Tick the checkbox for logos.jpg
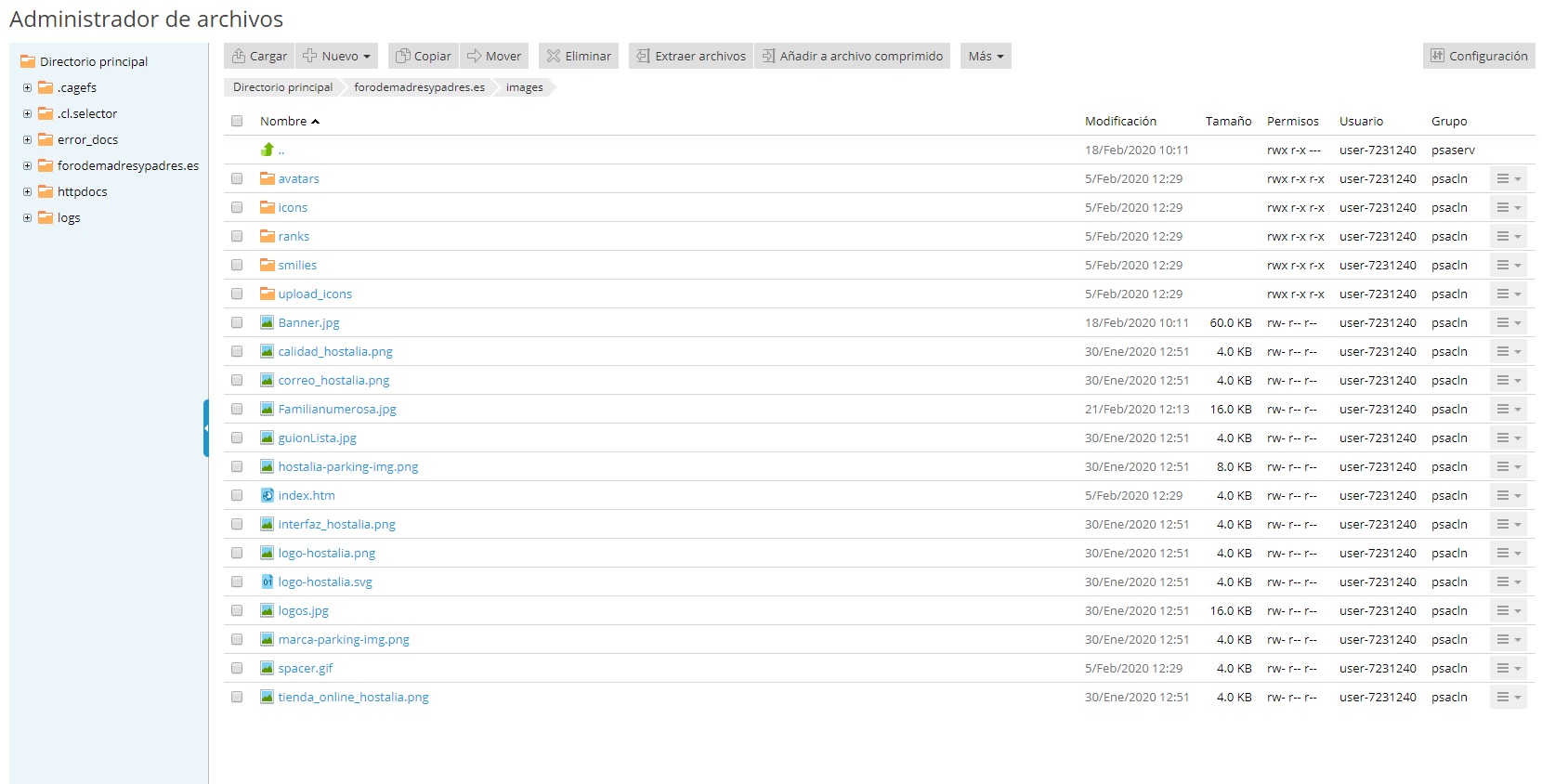The image size is (1542, 784). coord(237,610)
